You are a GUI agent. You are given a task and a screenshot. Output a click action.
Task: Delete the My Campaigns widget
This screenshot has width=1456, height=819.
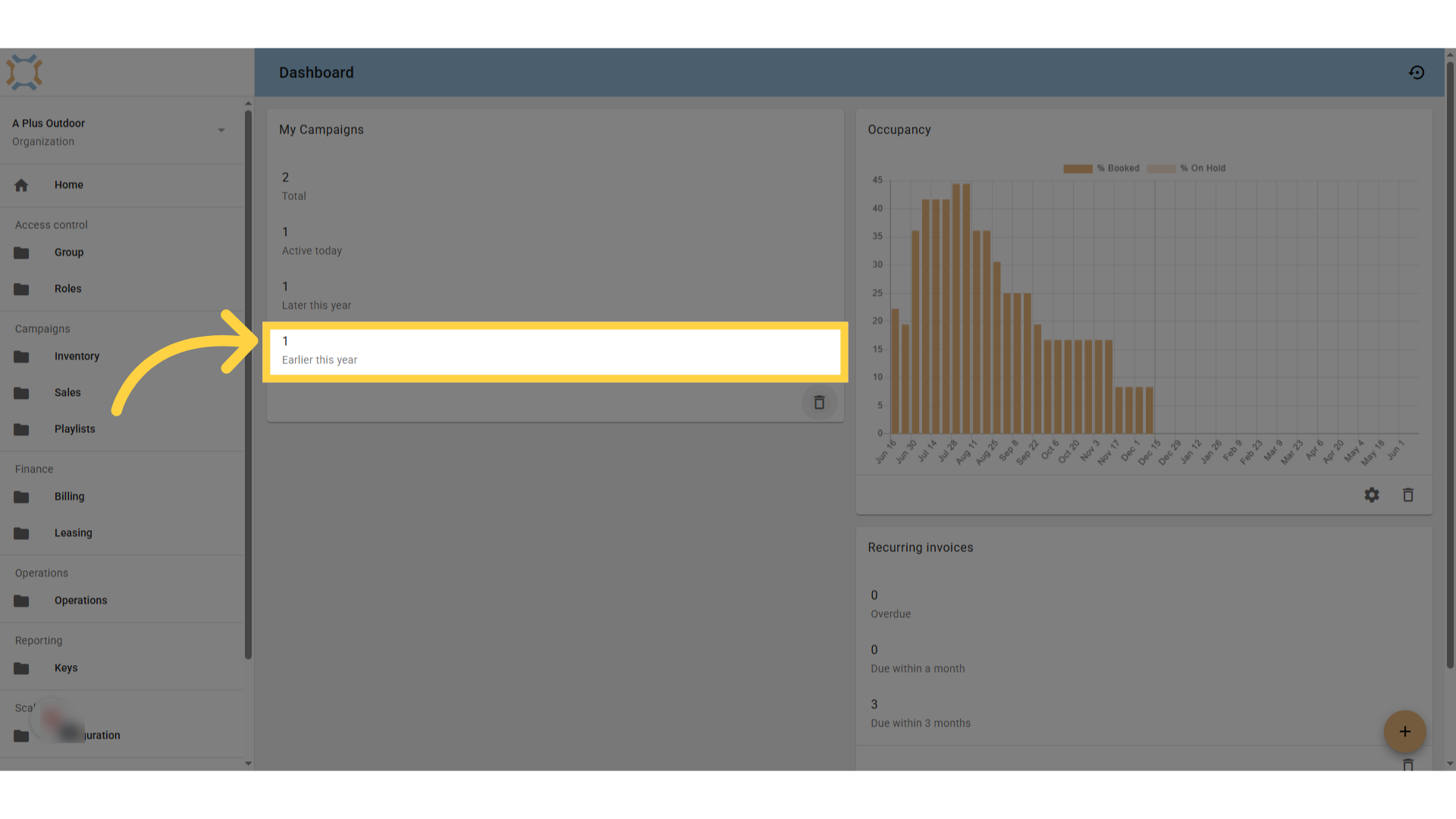tap(819, 403)
